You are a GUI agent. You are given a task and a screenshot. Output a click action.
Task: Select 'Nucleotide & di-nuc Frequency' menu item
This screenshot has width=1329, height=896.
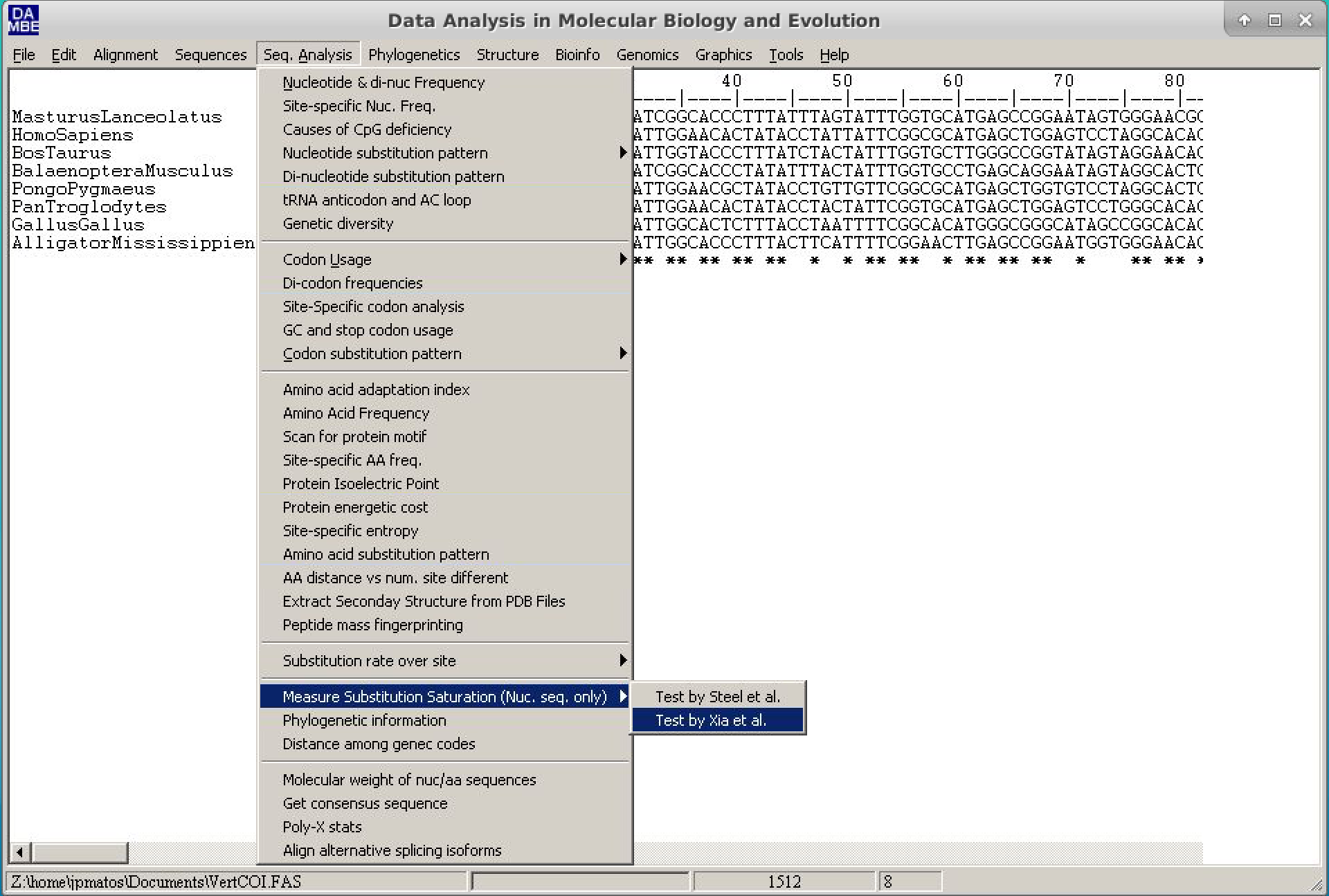click(383, 82)
